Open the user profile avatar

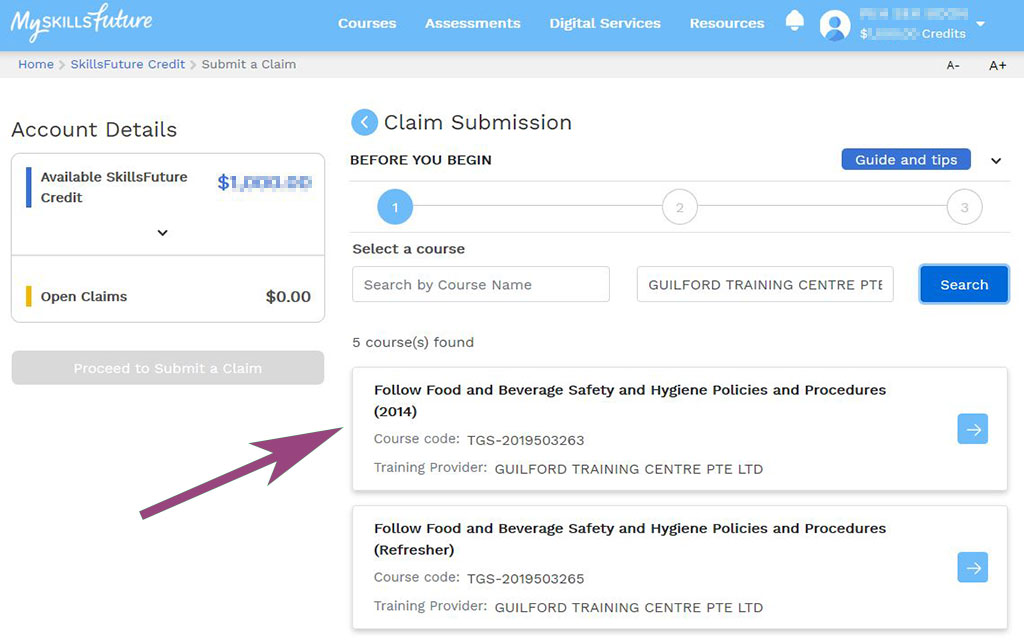835,25
